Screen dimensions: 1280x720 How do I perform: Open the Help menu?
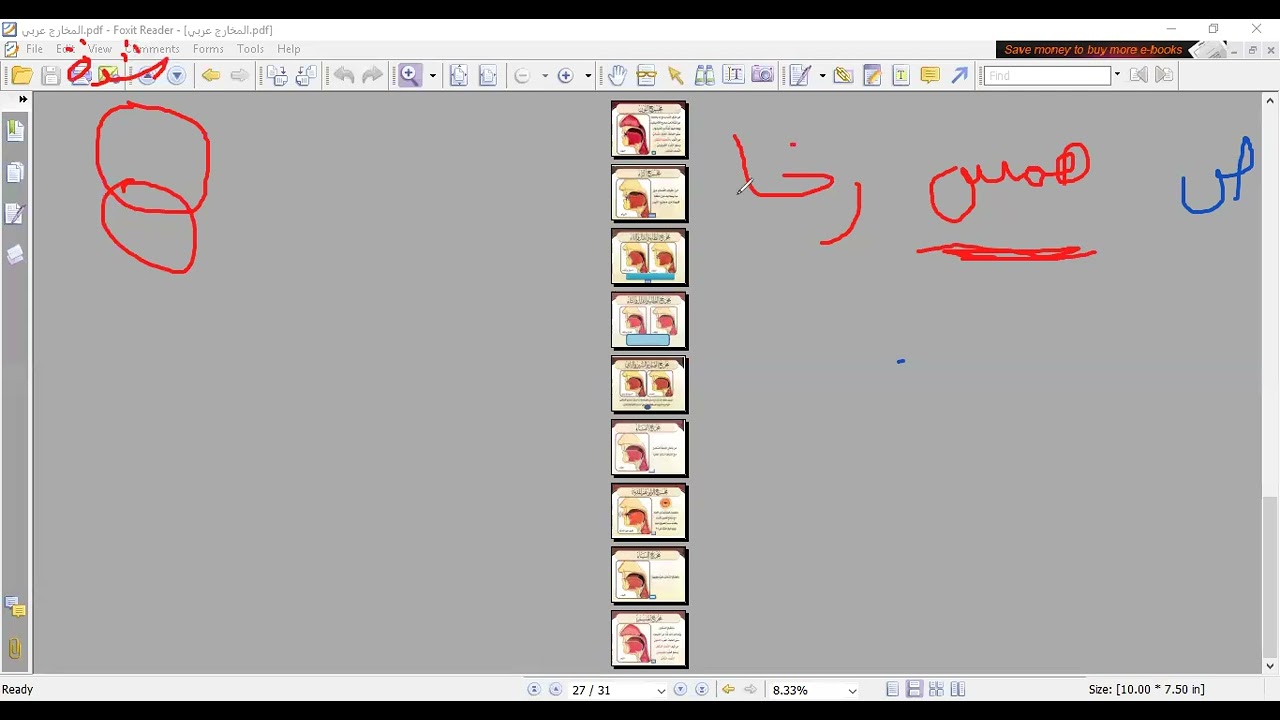click(289, 49)
